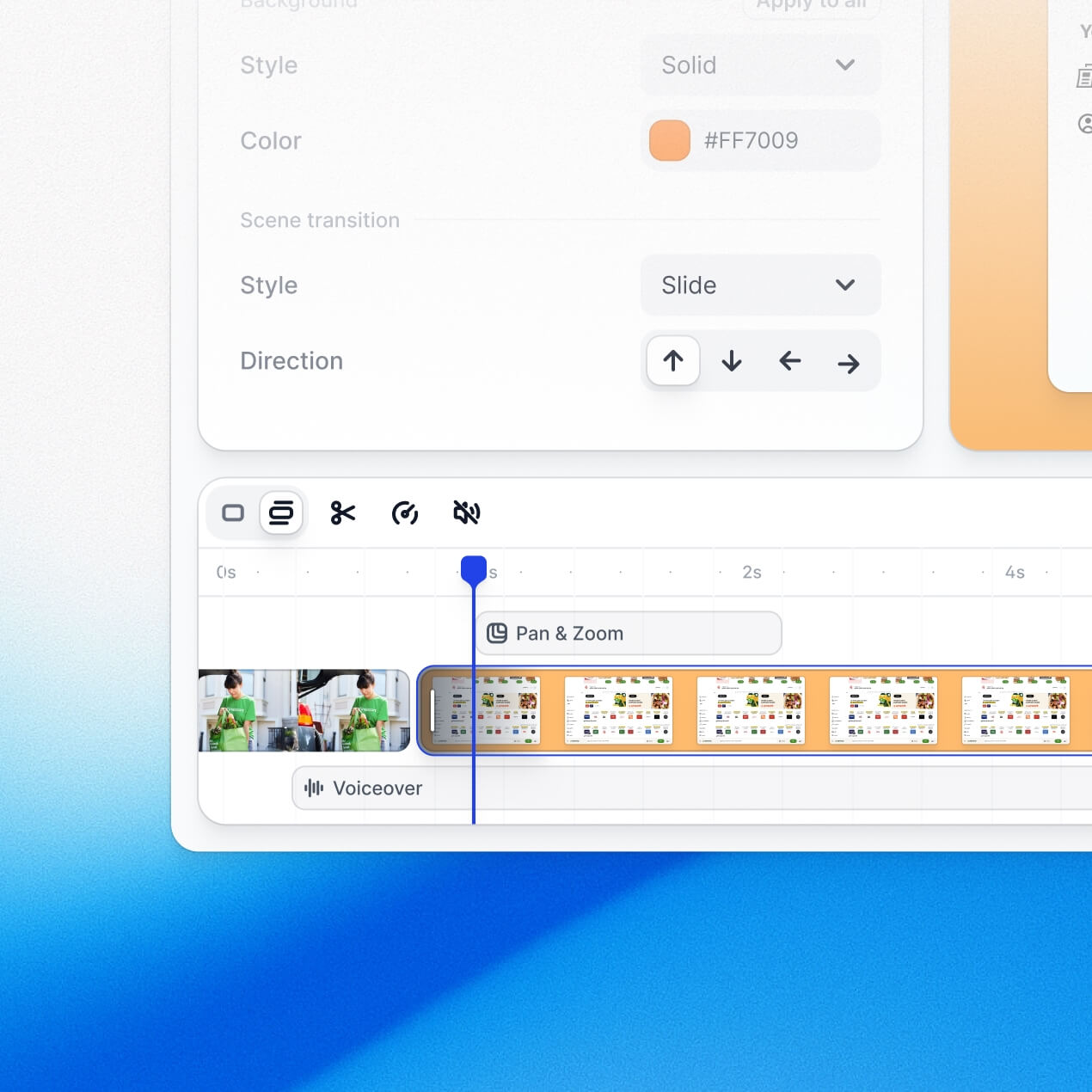Open the speed gauge tool
This screenshot has width=1092, height=1092.
click(405, 513)
